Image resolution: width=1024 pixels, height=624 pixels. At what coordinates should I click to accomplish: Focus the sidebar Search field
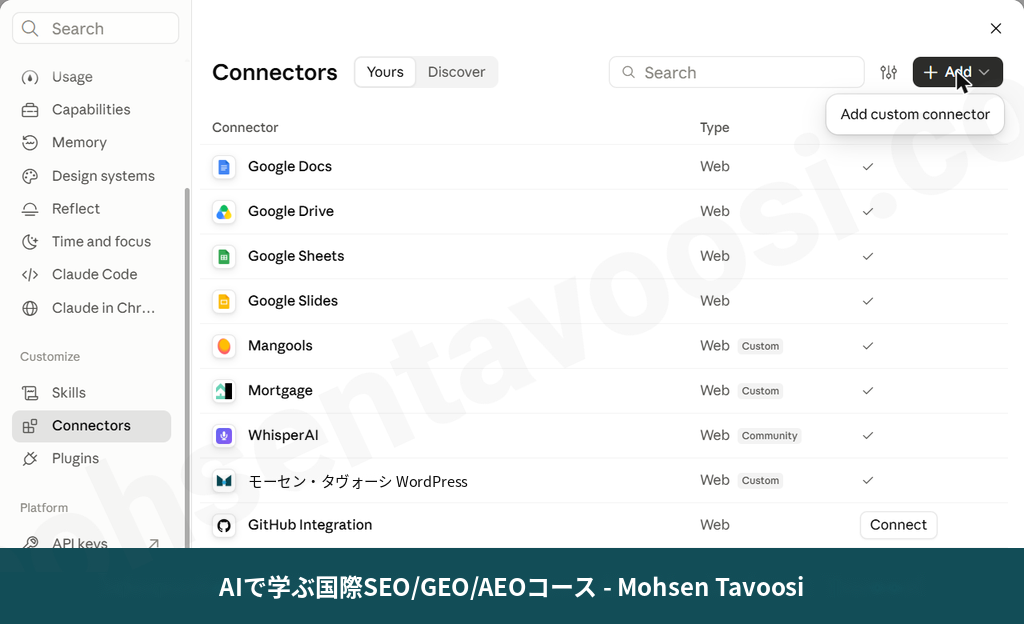tap(95, 29)
